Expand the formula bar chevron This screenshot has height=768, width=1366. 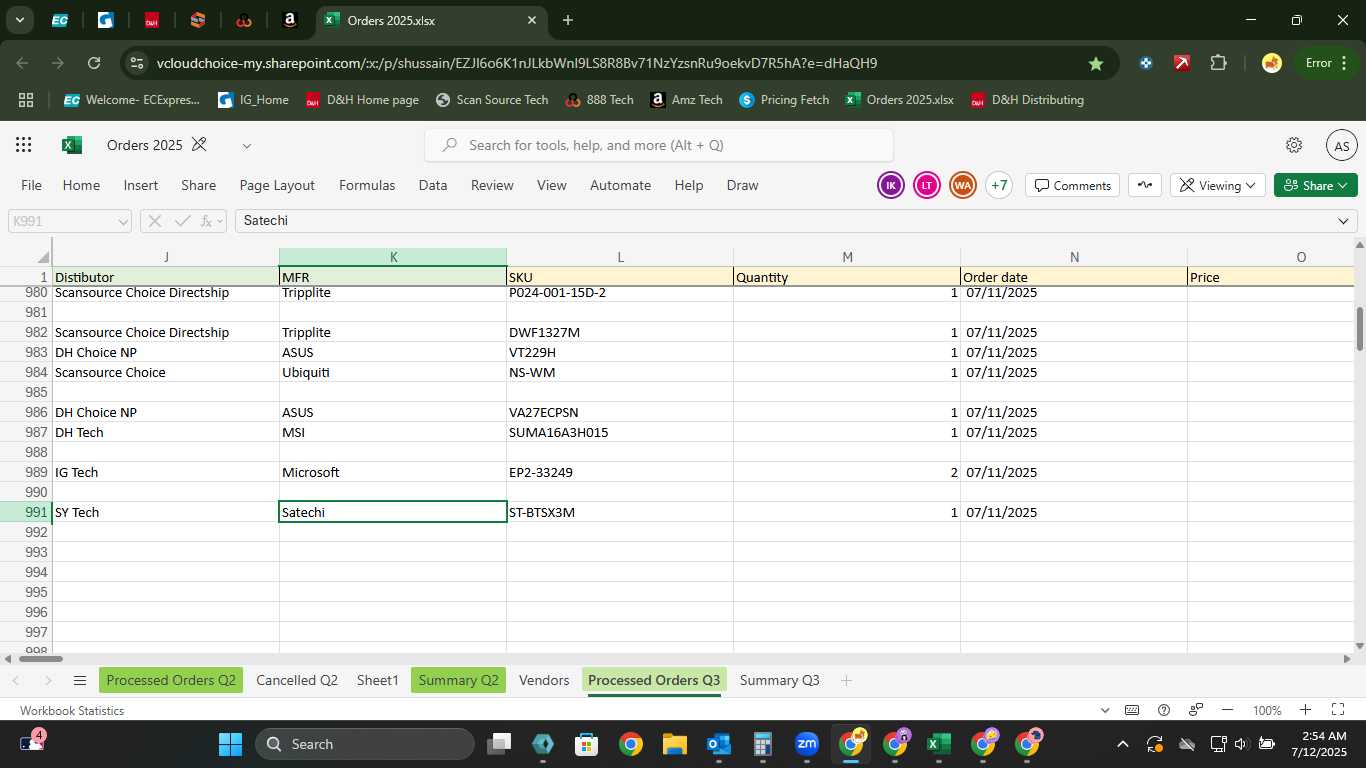click(1343, 221)
